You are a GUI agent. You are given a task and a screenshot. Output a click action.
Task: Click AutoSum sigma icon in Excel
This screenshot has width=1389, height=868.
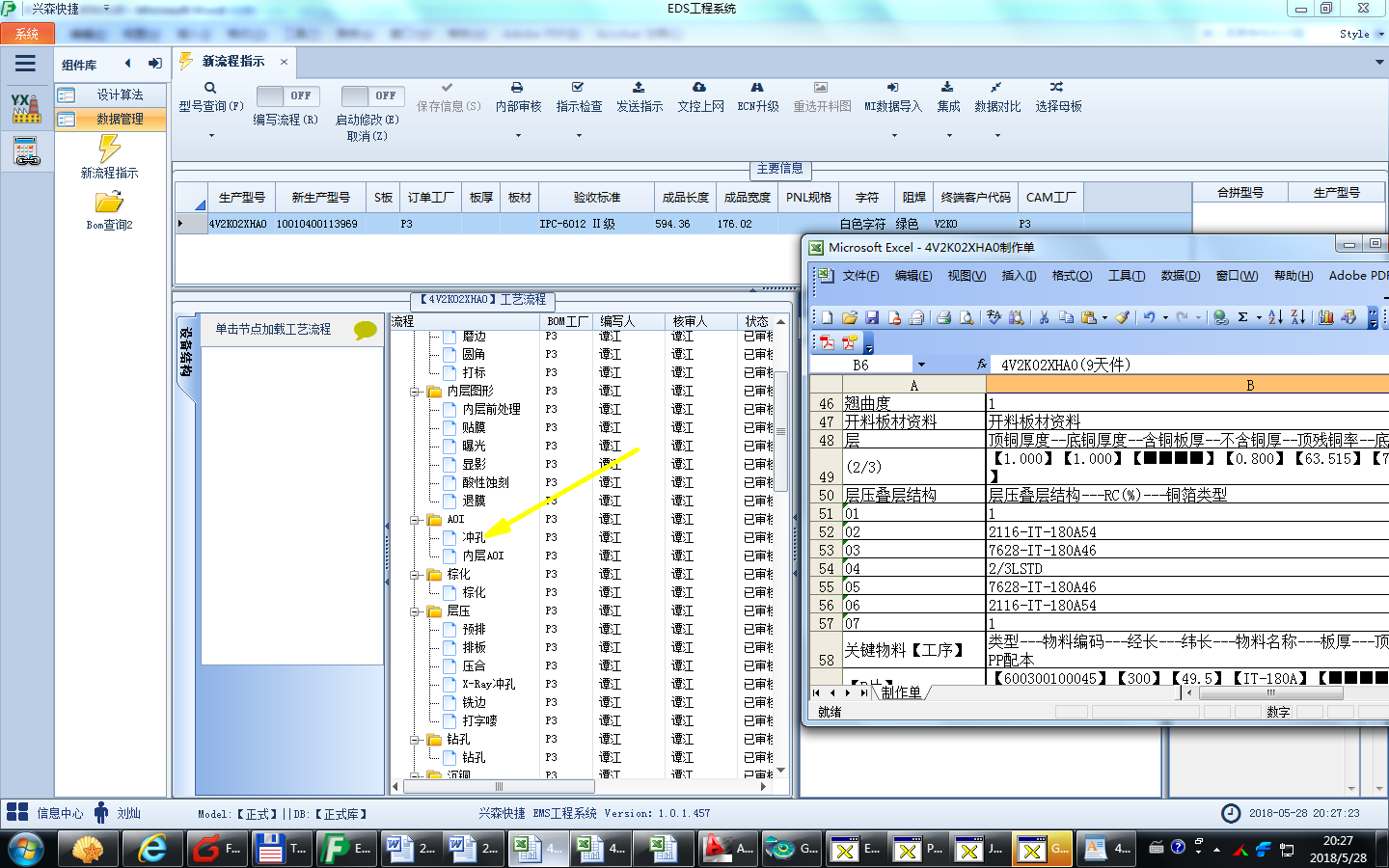pos(1242,317)
